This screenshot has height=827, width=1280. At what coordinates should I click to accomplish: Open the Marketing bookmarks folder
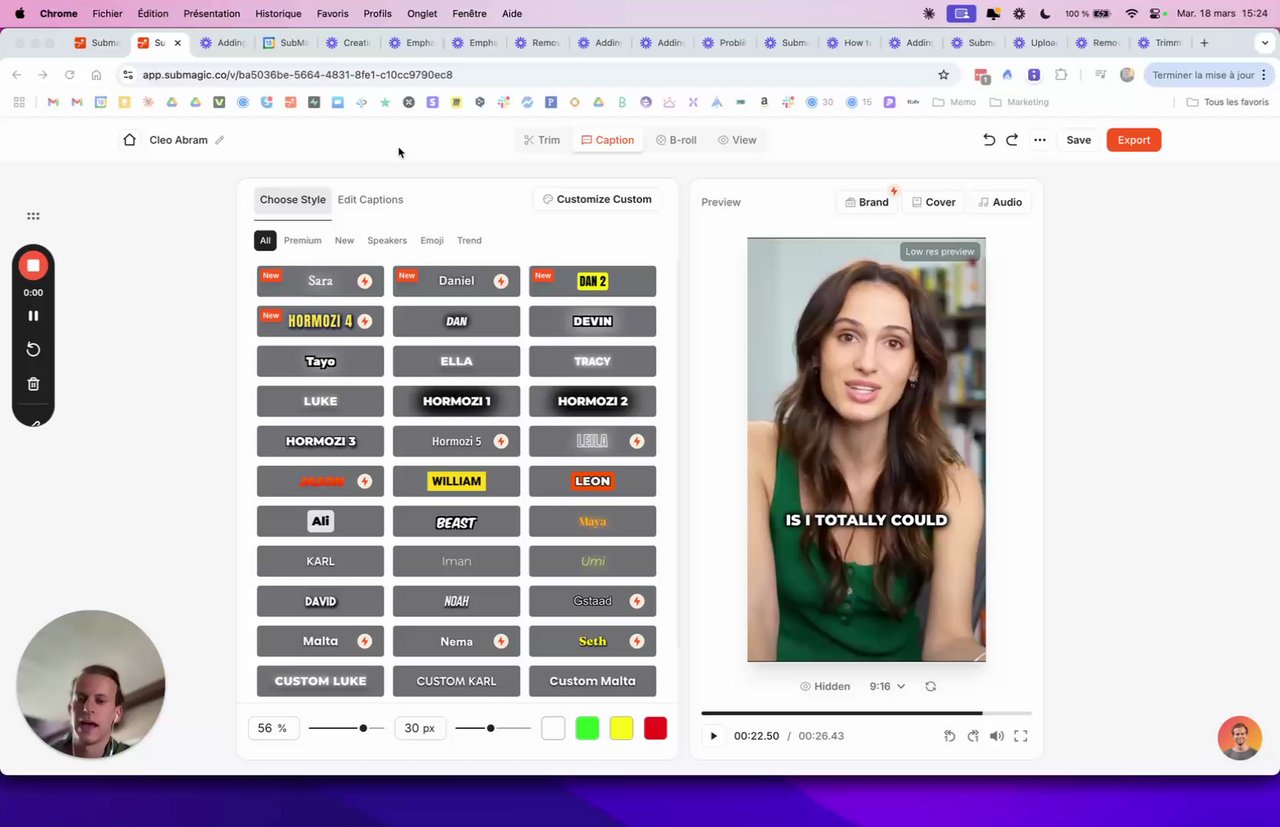pos(1019,102)
